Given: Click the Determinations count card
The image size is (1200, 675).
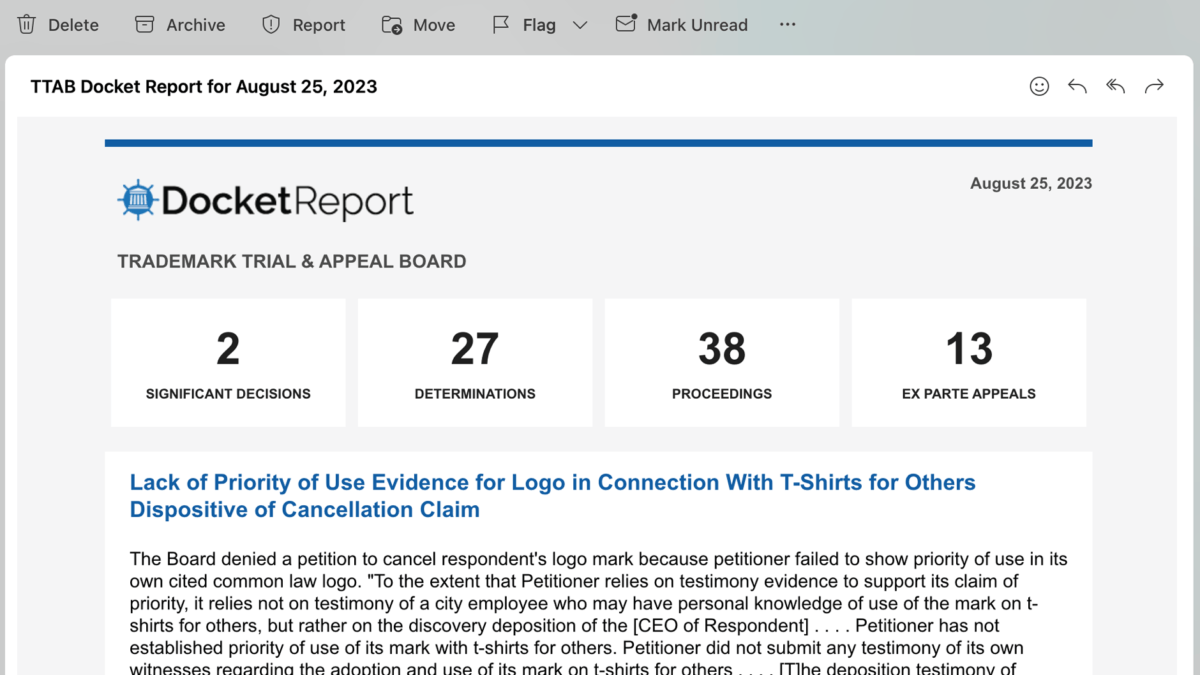Looking at the screenshot, I should pos(474,362).
